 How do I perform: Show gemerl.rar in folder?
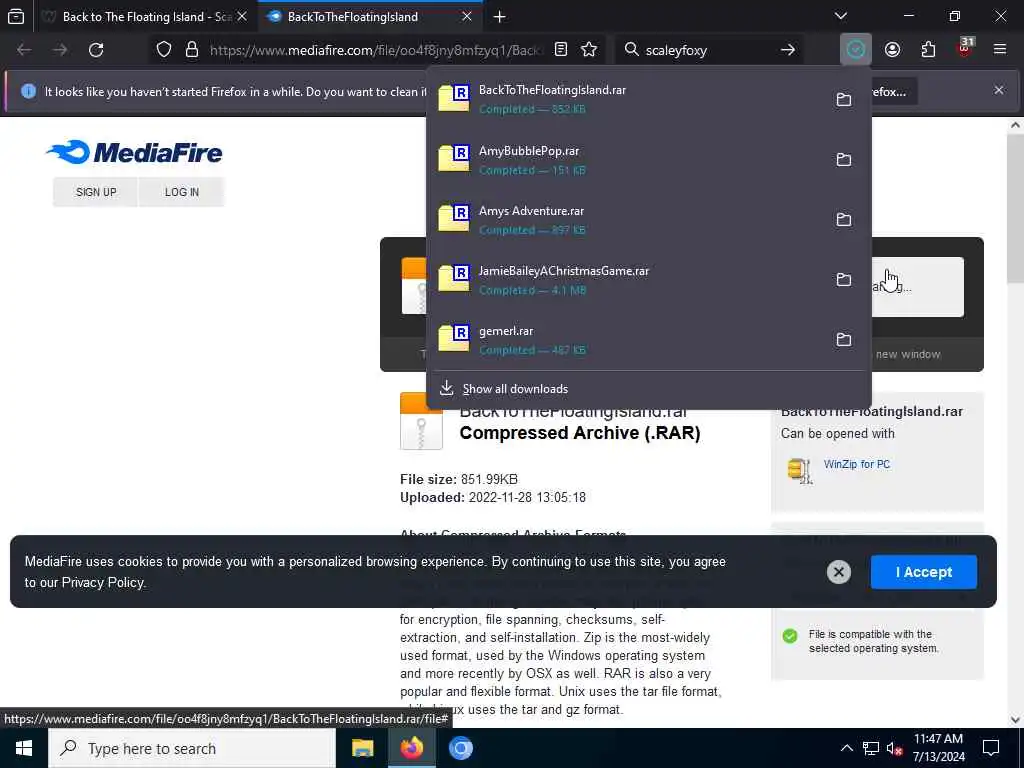(844, 340)
